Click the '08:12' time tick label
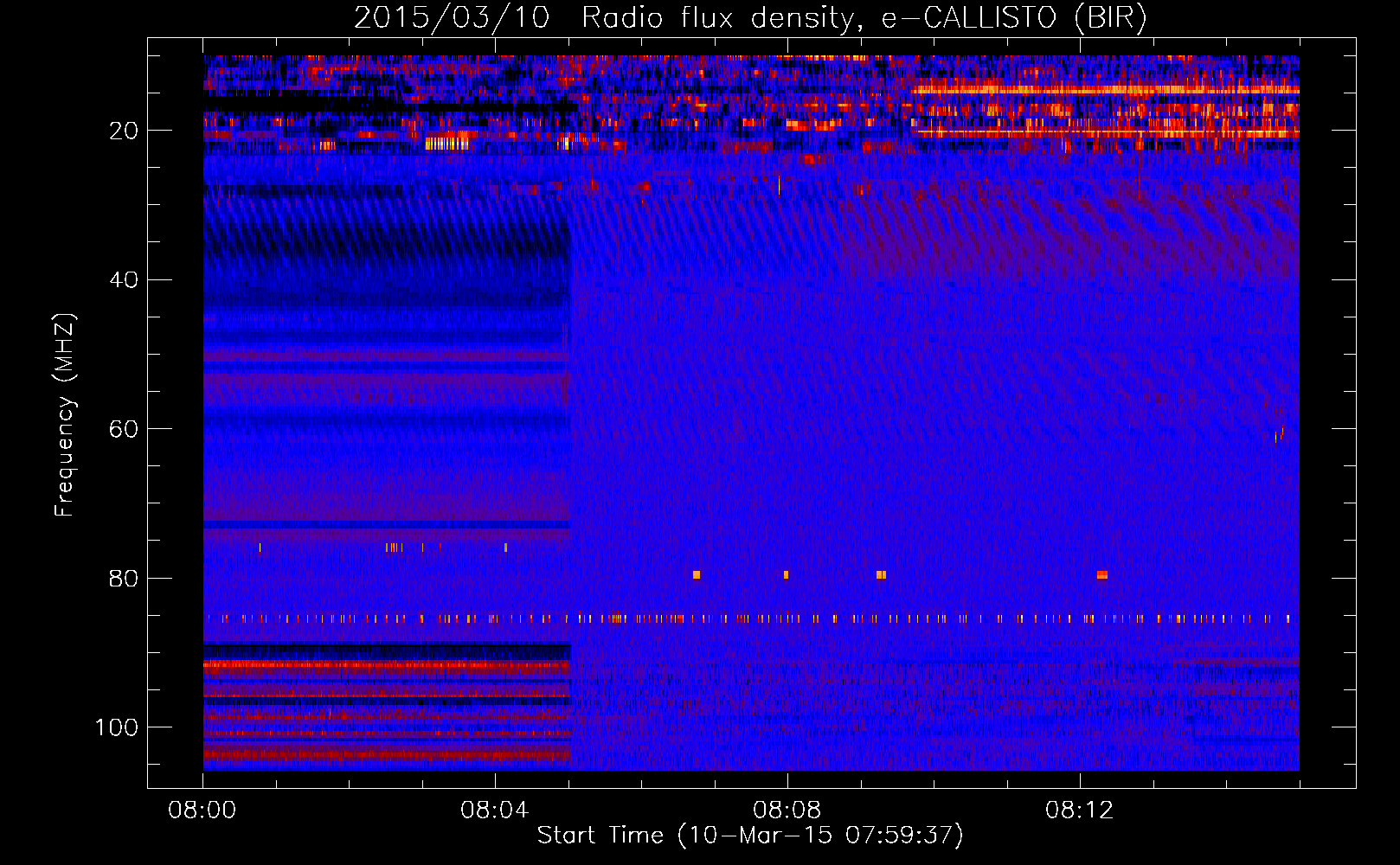The image size is (1400, 865). [1080, 811]
